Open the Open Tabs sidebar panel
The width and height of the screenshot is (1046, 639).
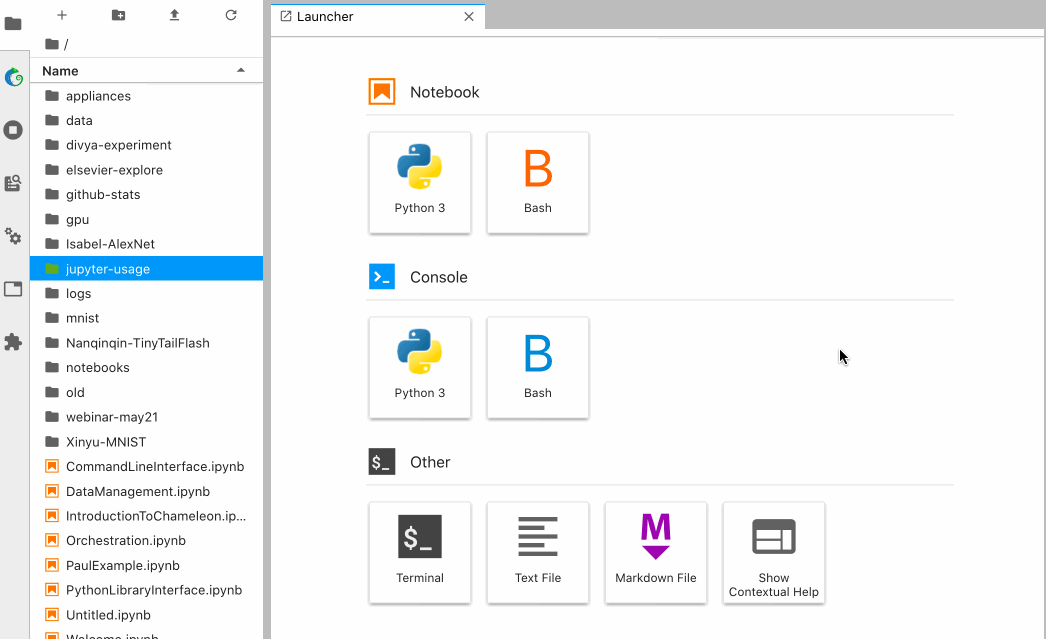point(13,289)
